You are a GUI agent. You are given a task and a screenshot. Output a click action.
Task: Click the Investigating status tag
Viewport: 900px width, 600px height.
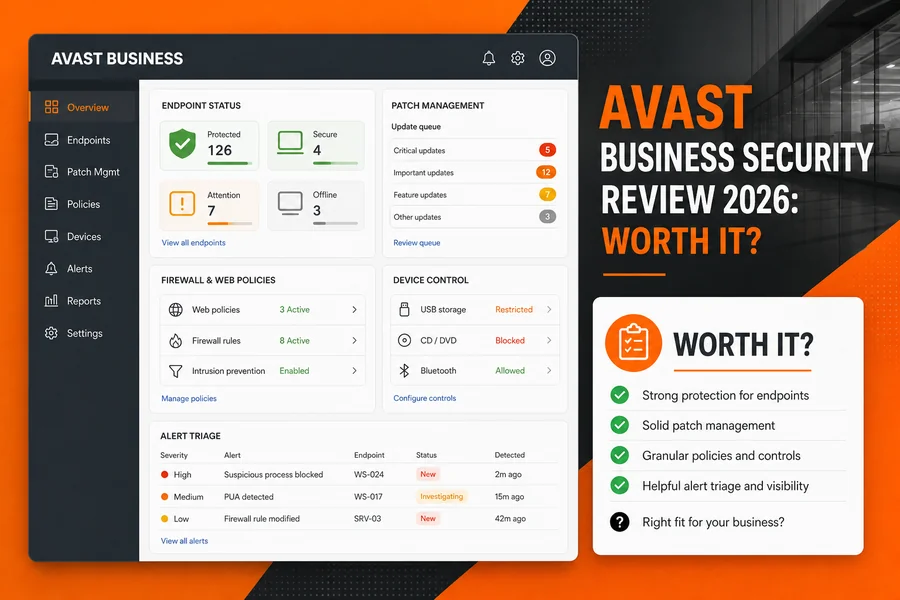click(441, 496)
